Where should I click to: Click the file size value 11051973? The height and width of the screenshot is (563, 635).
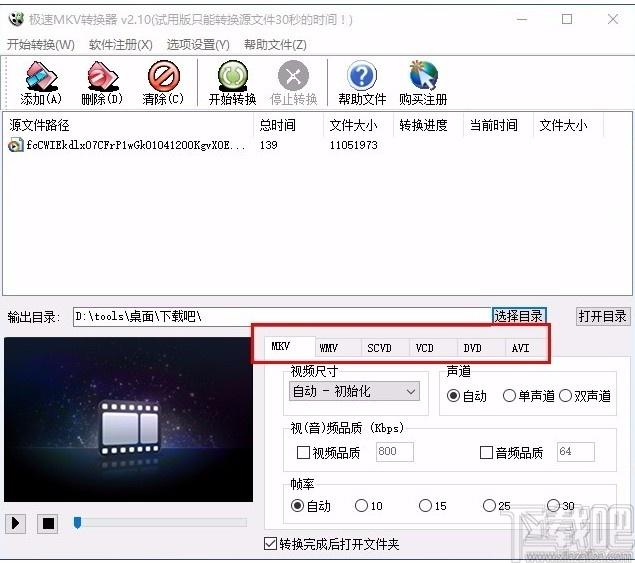(x=354, y=145)
